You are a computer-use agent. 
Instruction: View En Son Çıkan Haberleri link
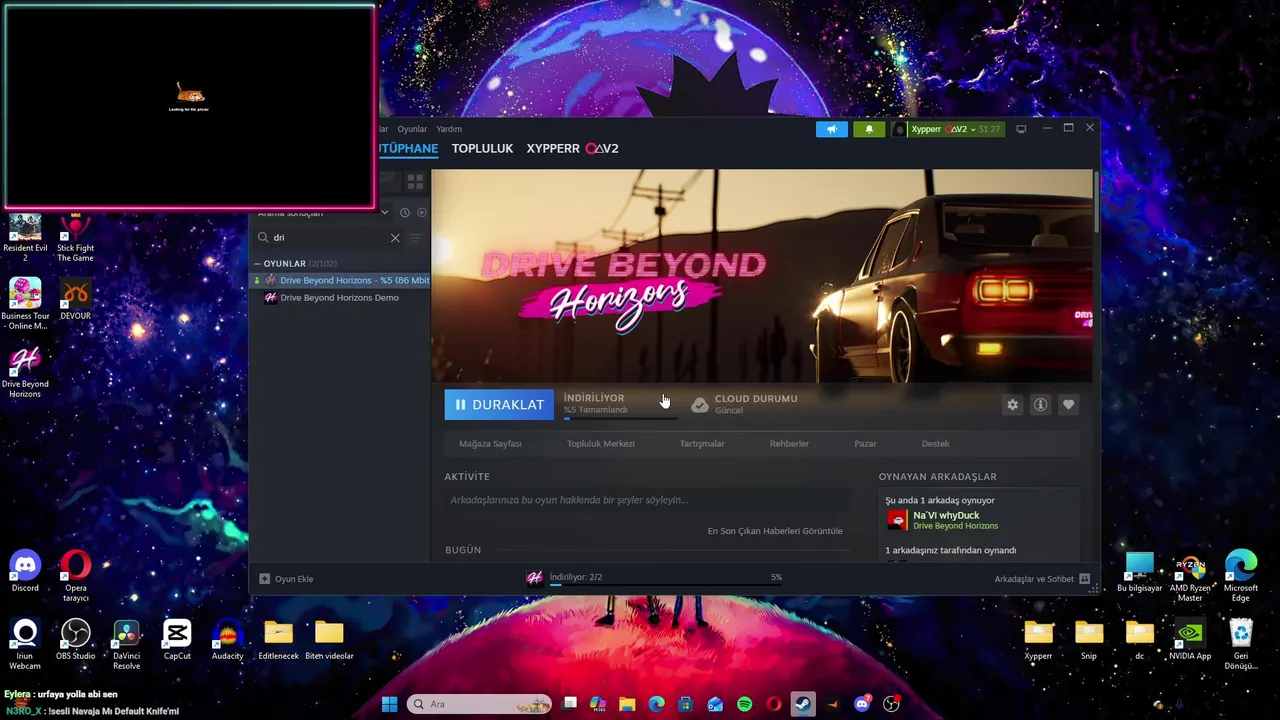tap(775, 531)
